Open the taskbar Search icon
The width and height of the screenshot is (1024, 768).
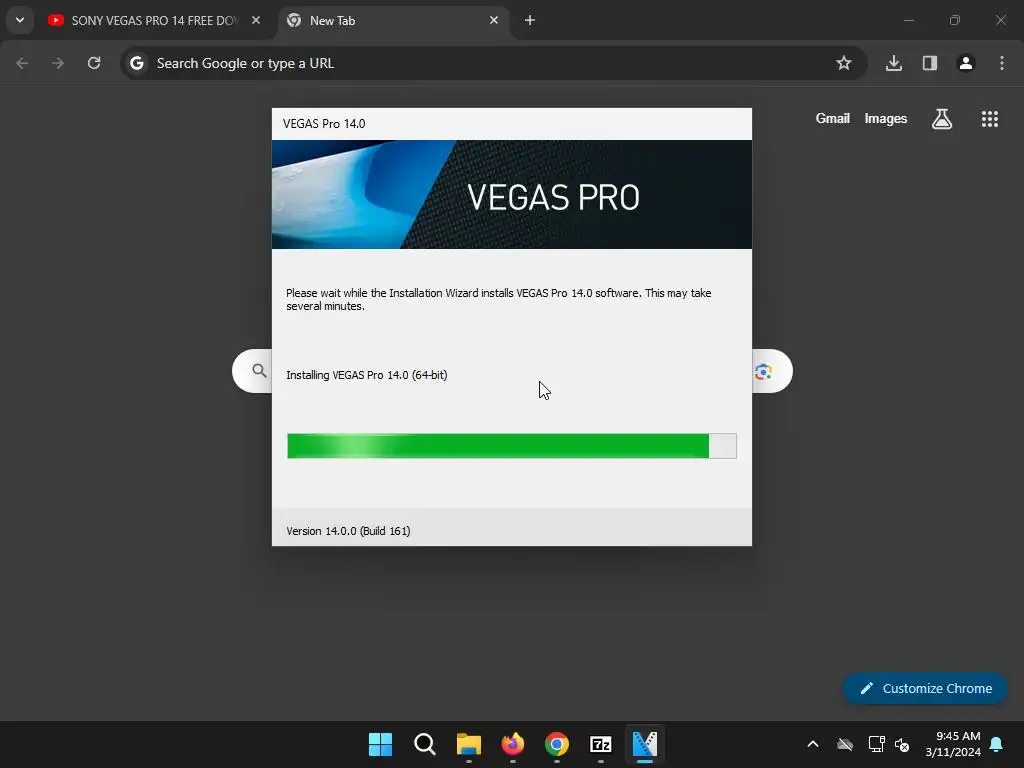tap(424, 744)
